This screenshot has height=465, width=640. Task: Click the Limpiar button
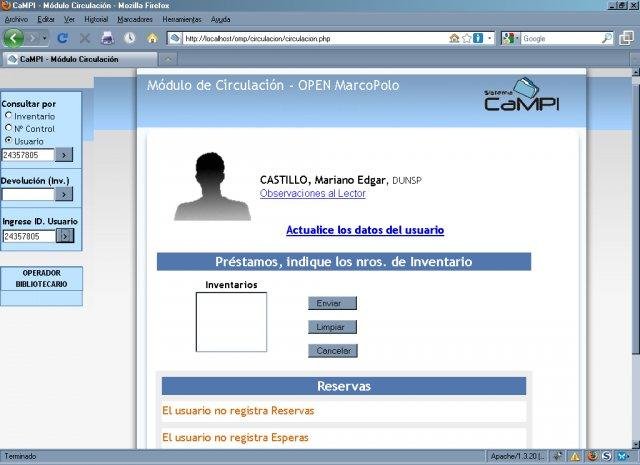pyautogui.click(x=333, y=327)
